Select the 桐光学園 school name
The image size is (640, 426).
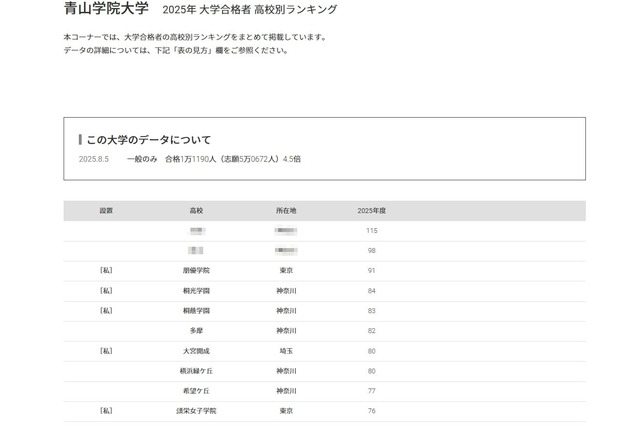pyautogui.click(x=196, y=291)
